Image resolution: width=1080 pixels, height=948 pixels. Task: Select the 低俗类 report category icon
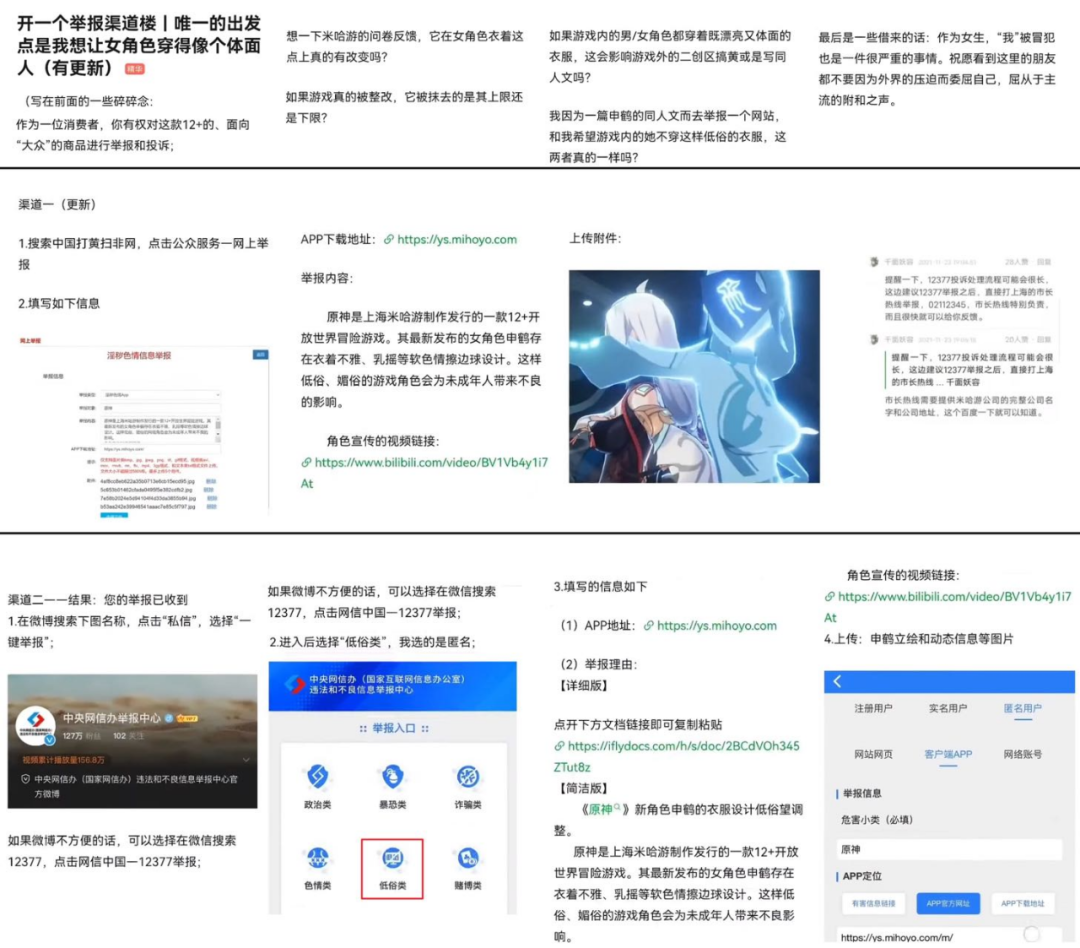tap(393, 858)
